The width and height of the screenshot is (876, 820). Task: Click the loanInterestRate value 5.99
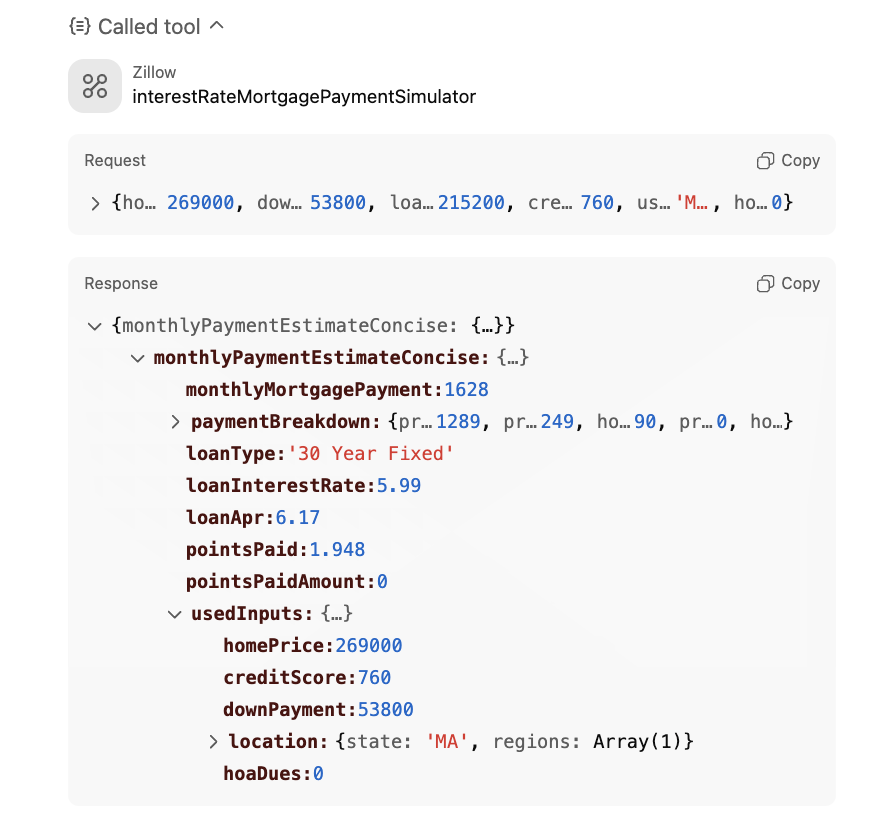coord(398,486)
